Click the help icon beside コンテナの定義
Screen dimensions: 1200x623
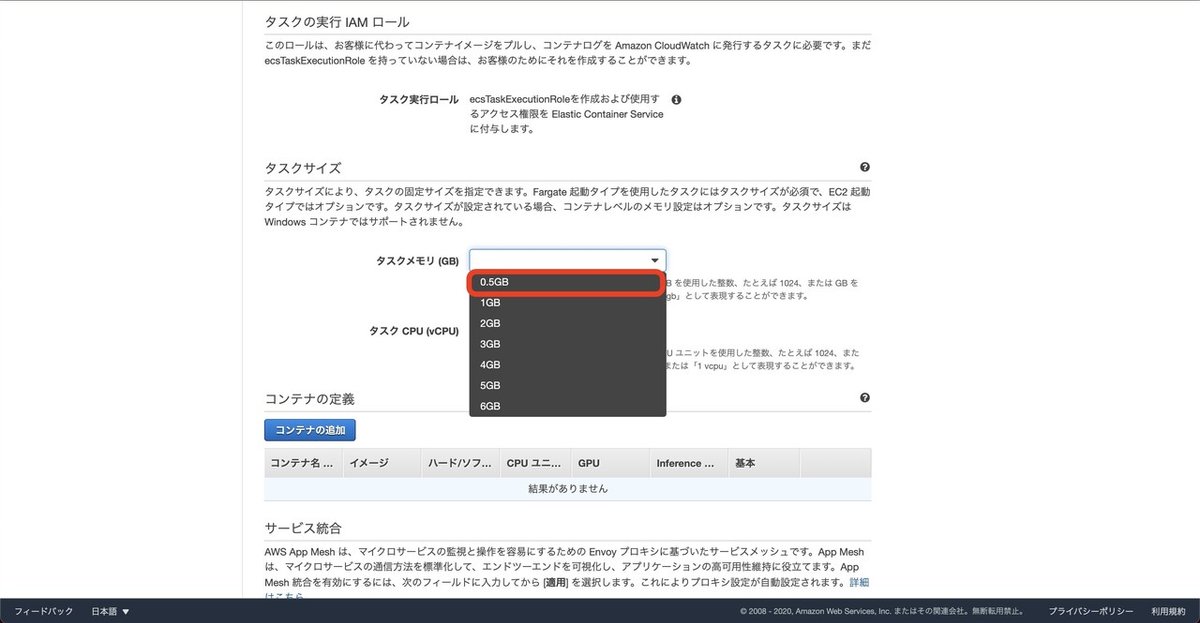865,397
